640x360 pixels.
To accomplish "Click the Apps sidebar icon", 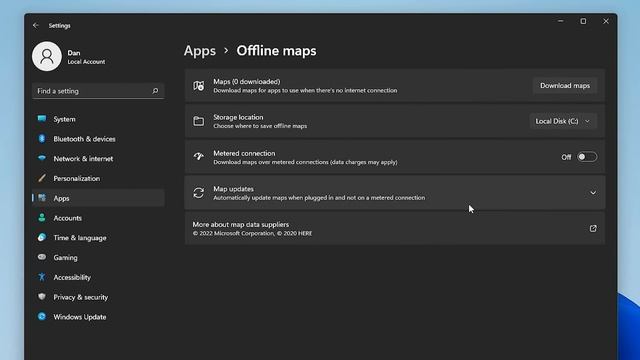I will pos(42,198).
